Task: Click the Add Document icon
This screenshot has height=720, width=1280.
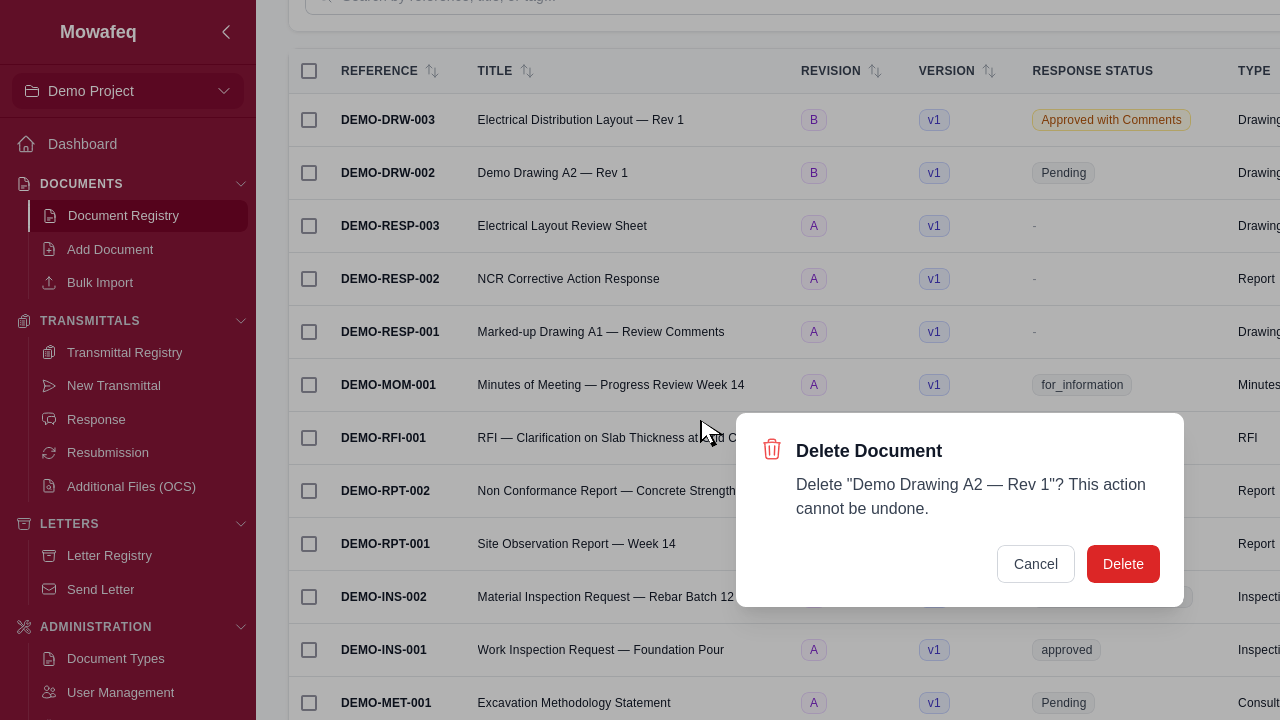Action: 47,249
